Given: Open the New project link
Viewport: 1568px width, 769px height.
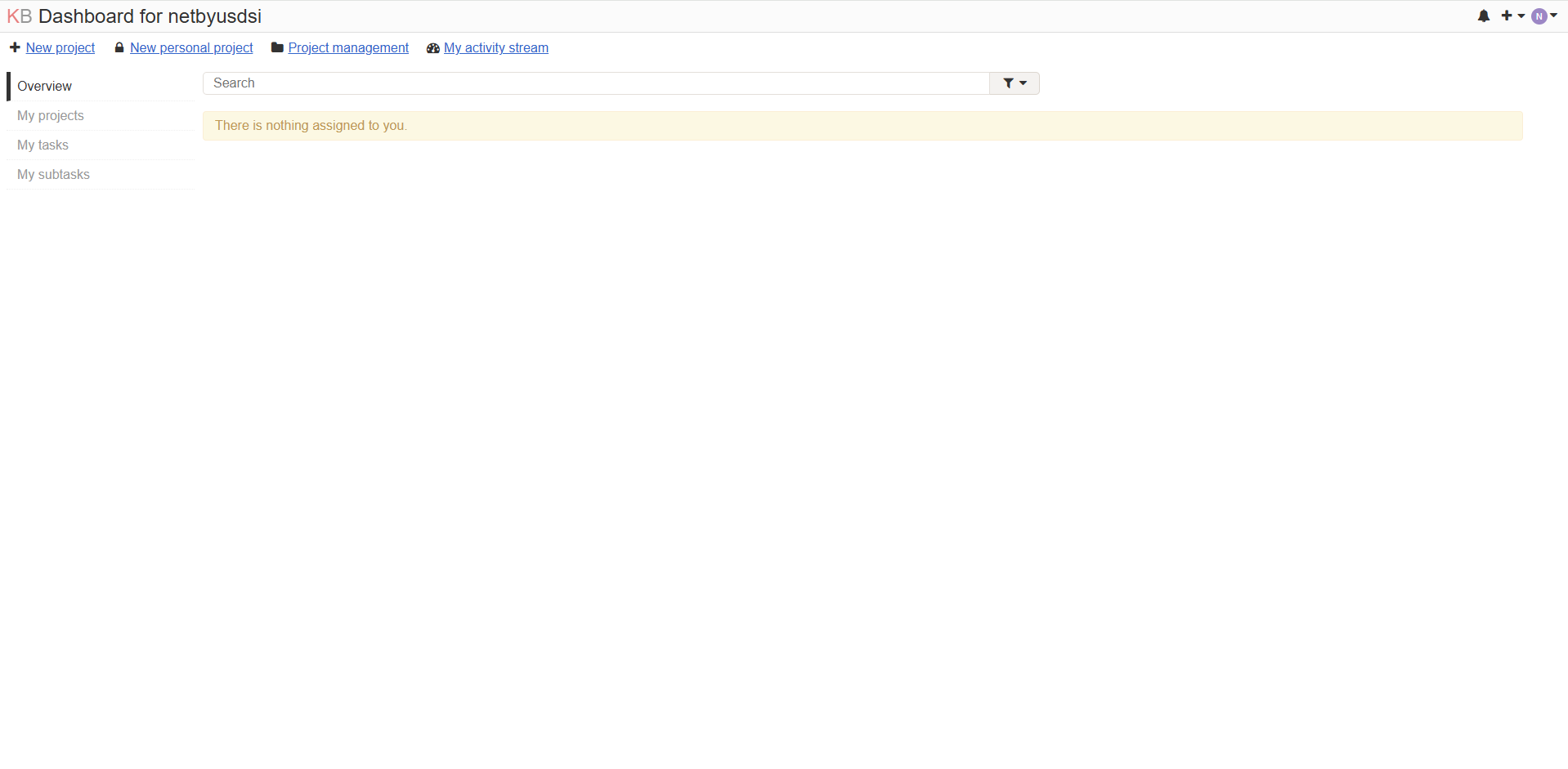Looking at the screenshot, I should [x=60, y=47].
